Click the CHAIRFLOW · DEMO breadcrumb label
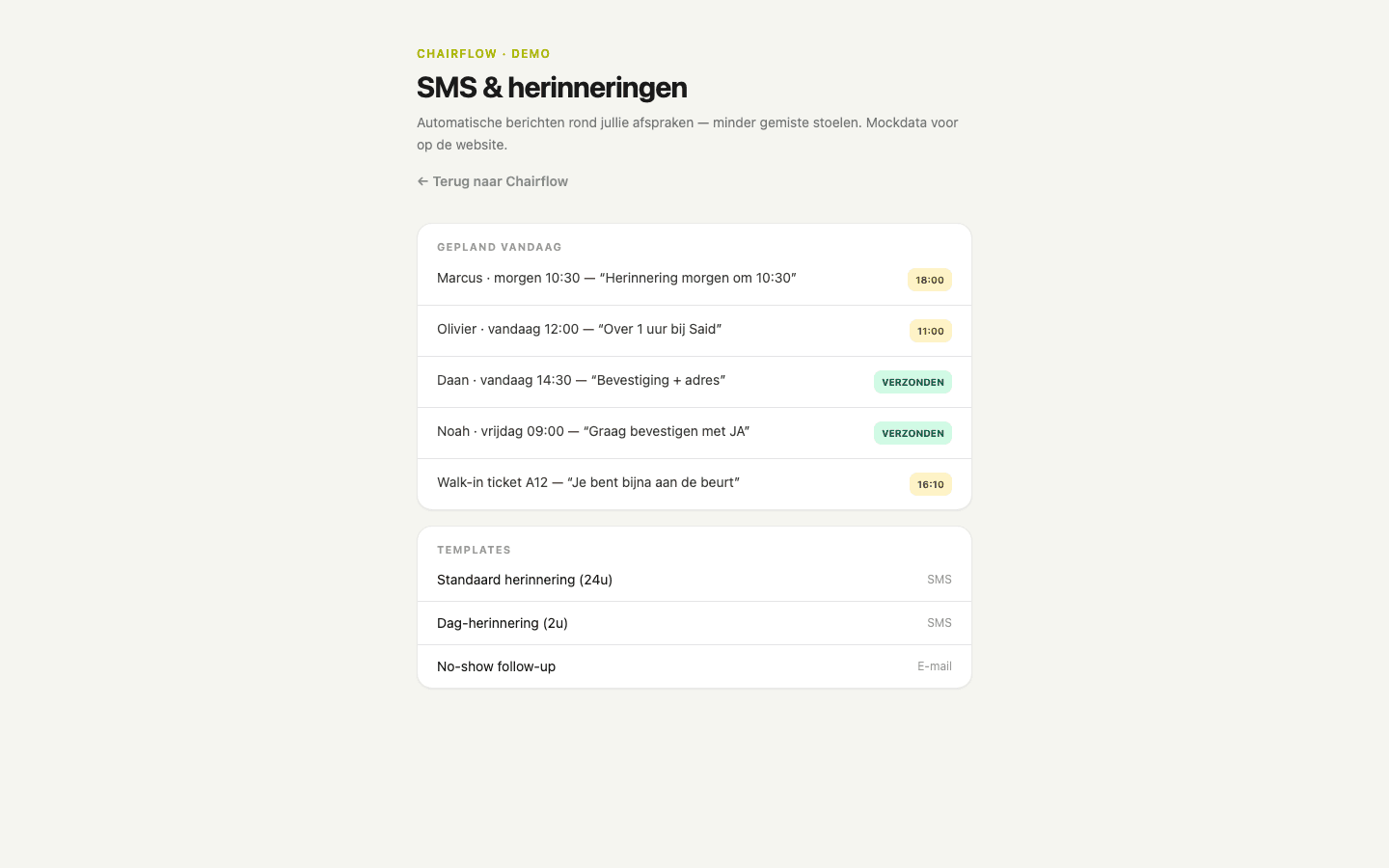Image resolution: width=1389 pixels, height=868 pixels. coord(482,53)
